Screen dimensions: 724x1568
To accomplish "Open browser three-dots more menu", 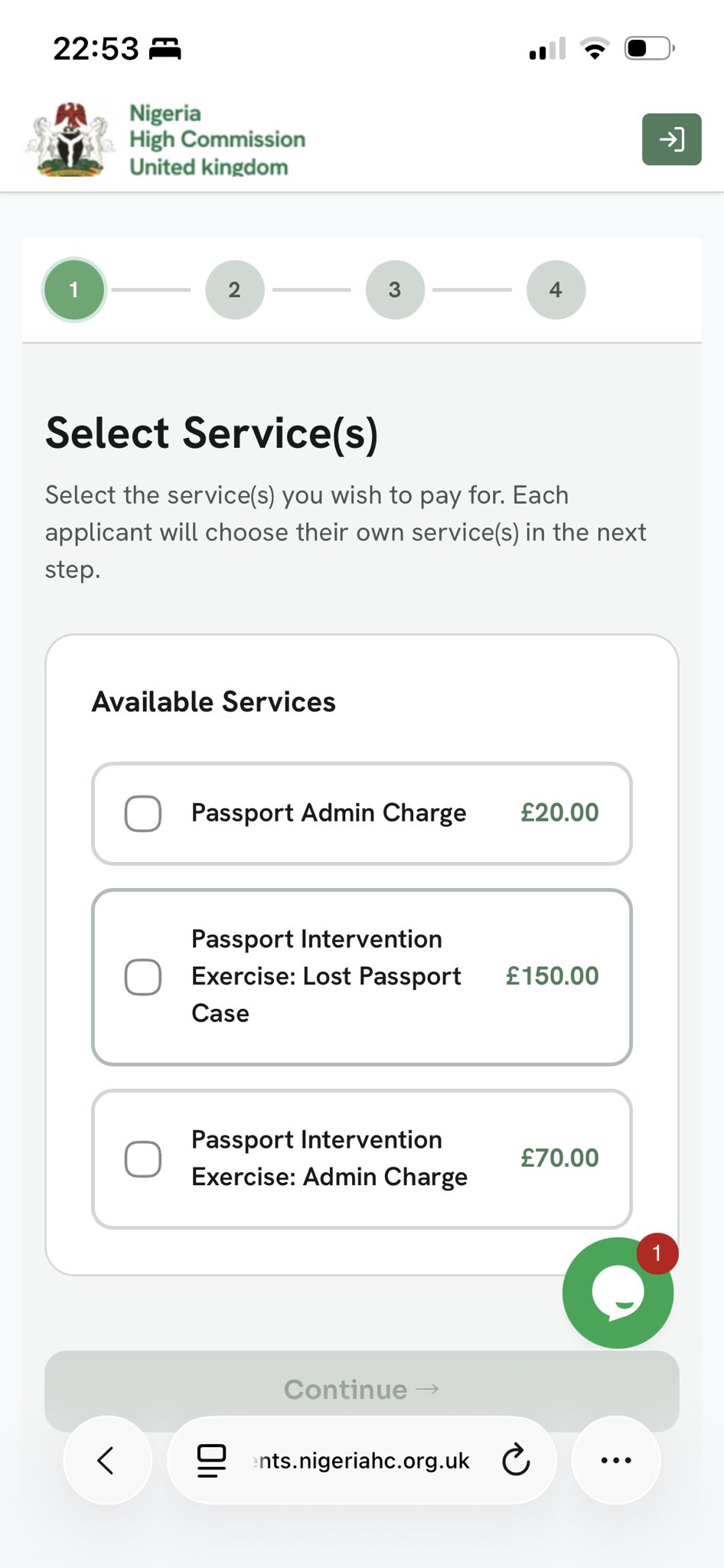I will point(616,1460).
